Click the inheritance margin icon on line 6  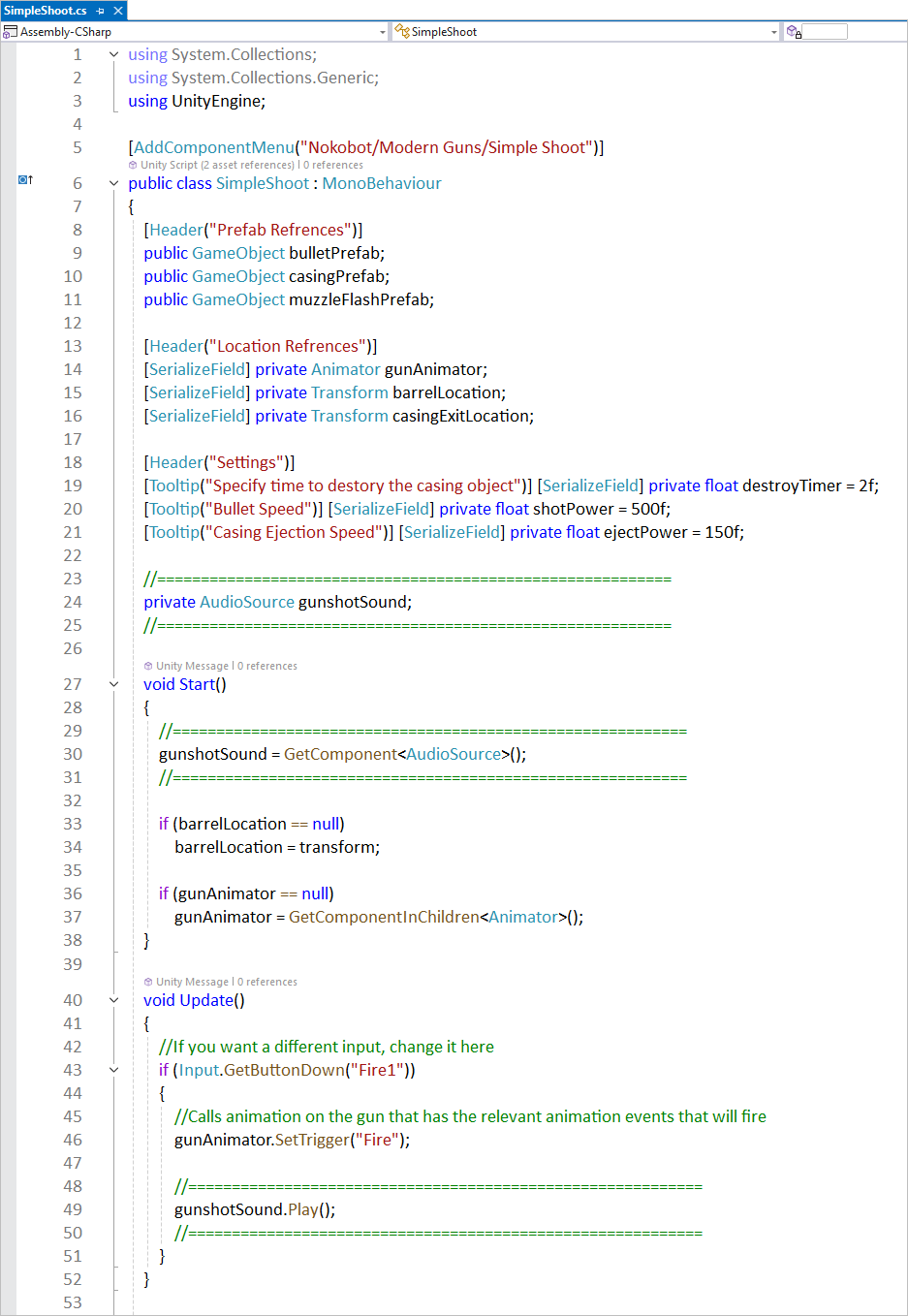[25, 180]
